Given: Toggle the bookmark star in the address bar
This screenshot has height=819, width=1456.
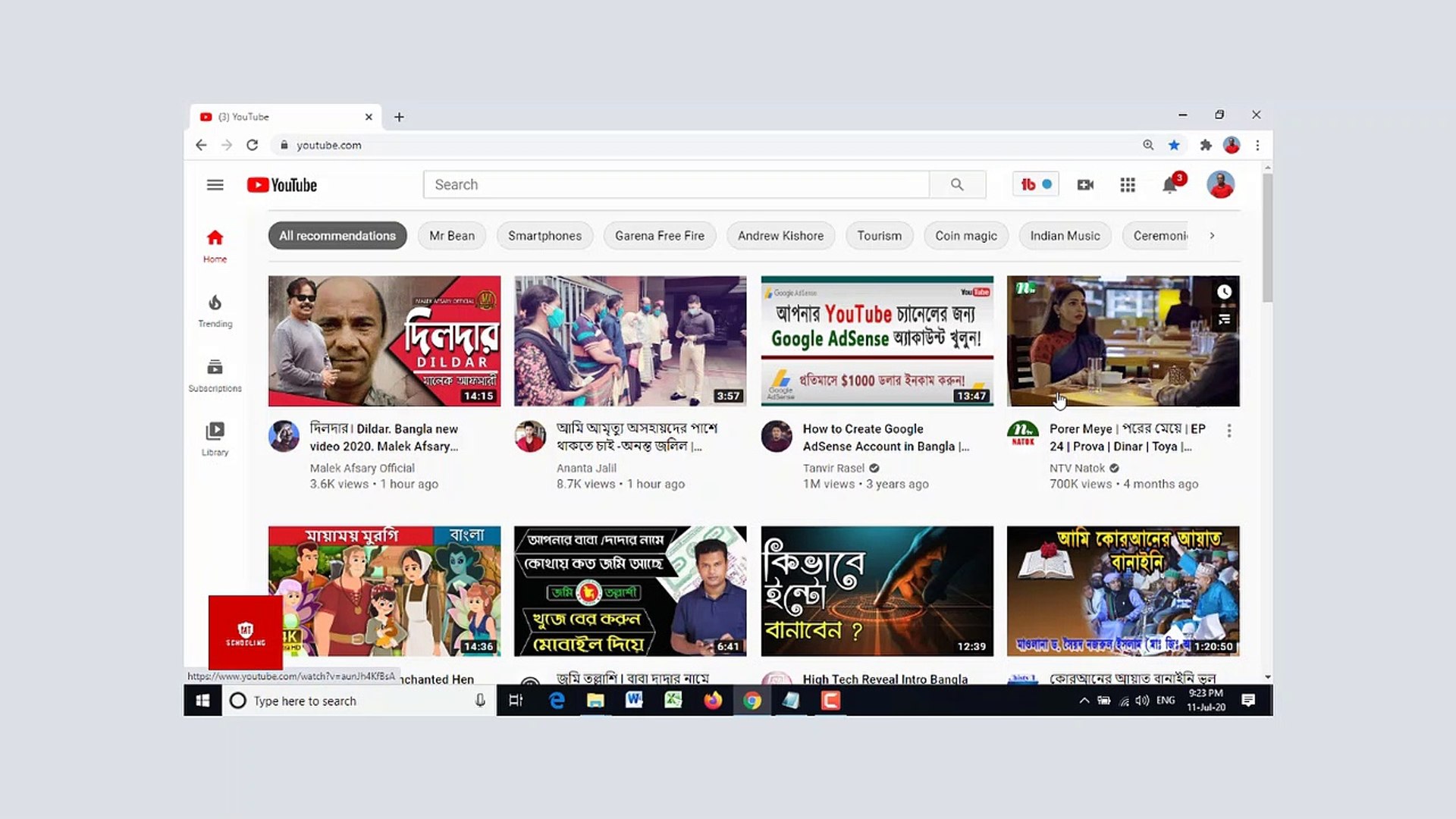Looking at the screenshot, I should (1175, 145).
